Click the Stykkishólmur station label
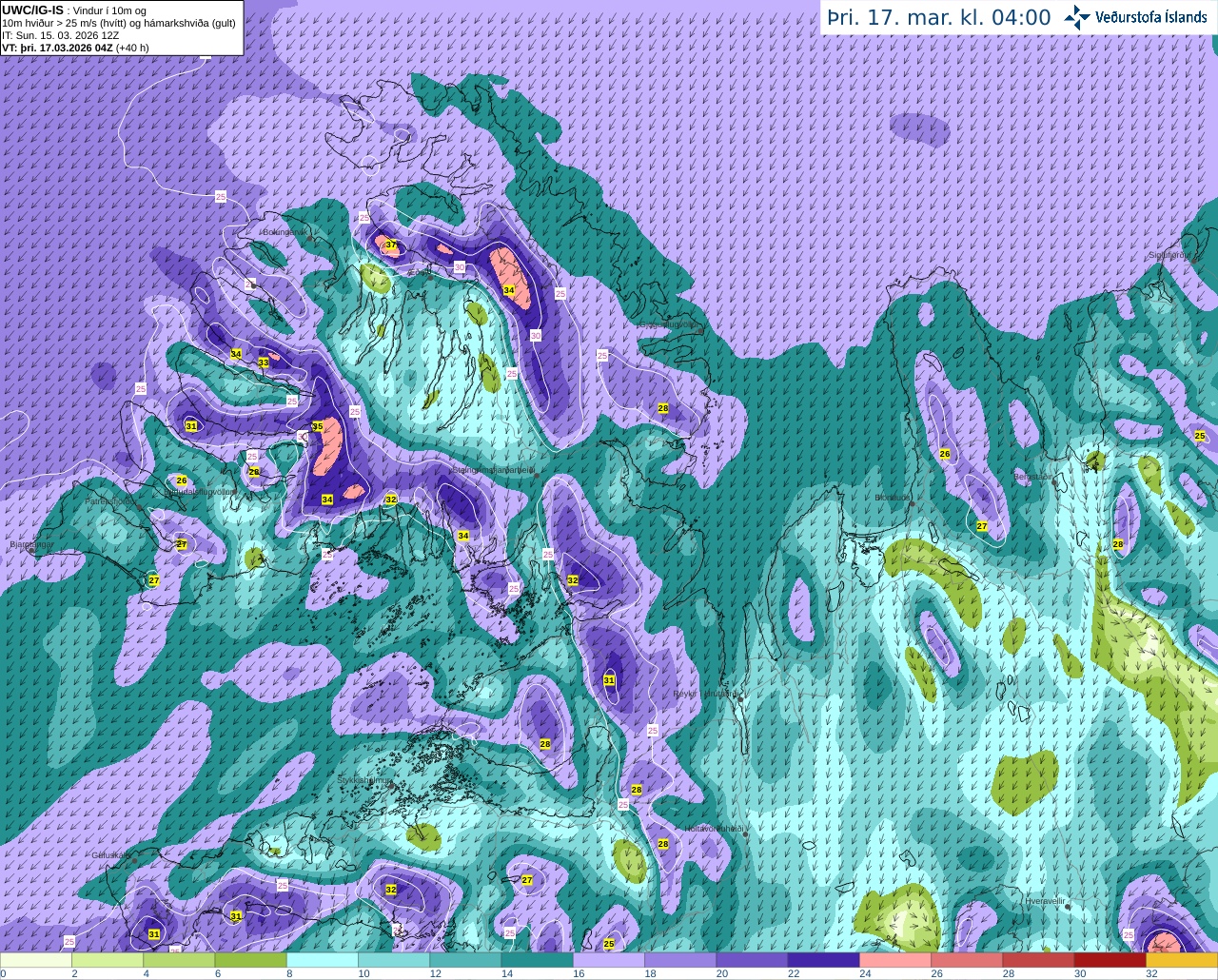The image size is (1218, 980). coord(364,780)
